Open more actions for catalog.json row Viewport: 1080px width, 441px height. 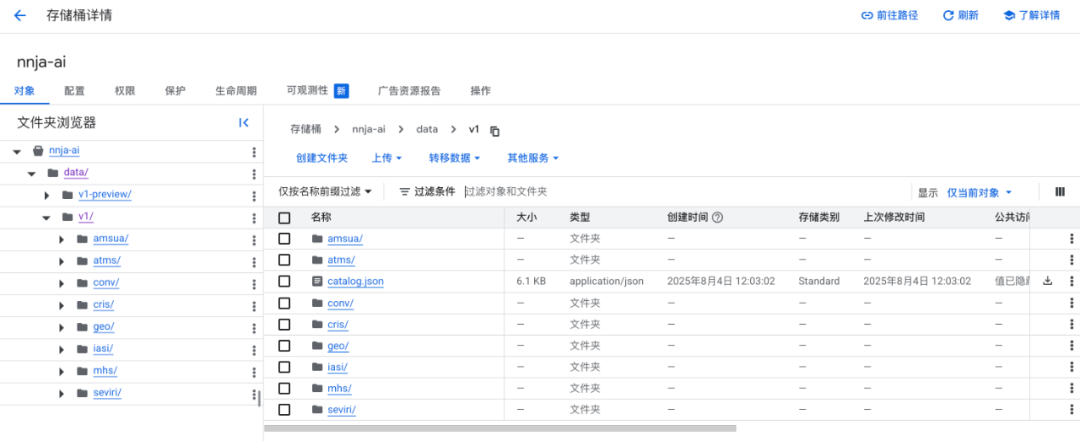click(1071, 281)
